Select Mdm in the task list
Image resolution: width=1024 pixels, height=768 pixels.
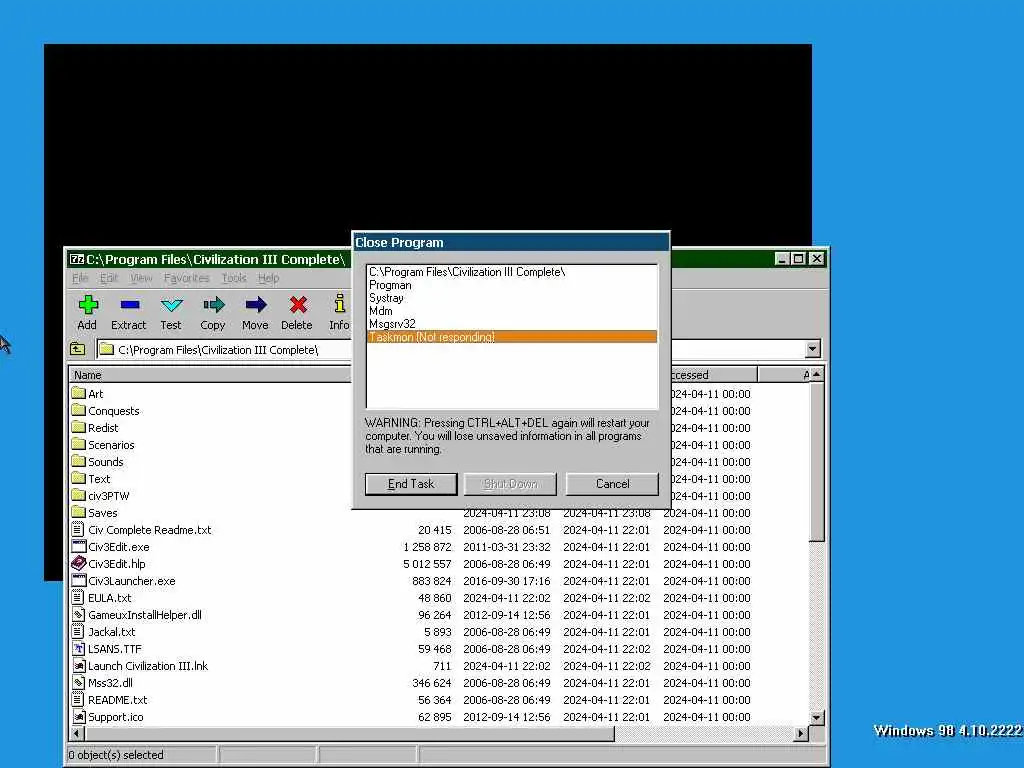(x=512, y=311)
